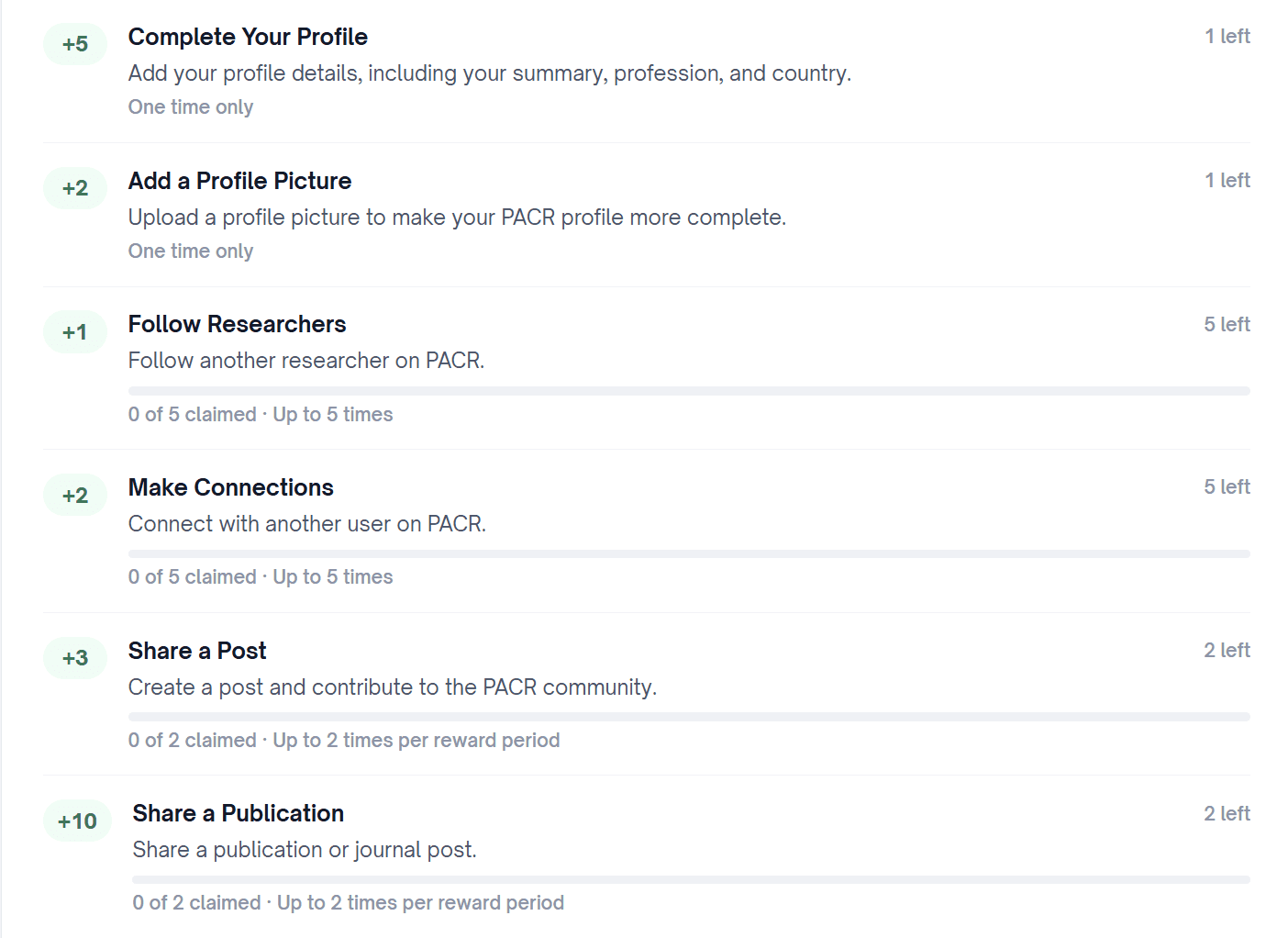This screenshot has height=938, width=1288.
Task: Click '1 left' next to Complete Your Profile
Action: (x=1227, y=36)
